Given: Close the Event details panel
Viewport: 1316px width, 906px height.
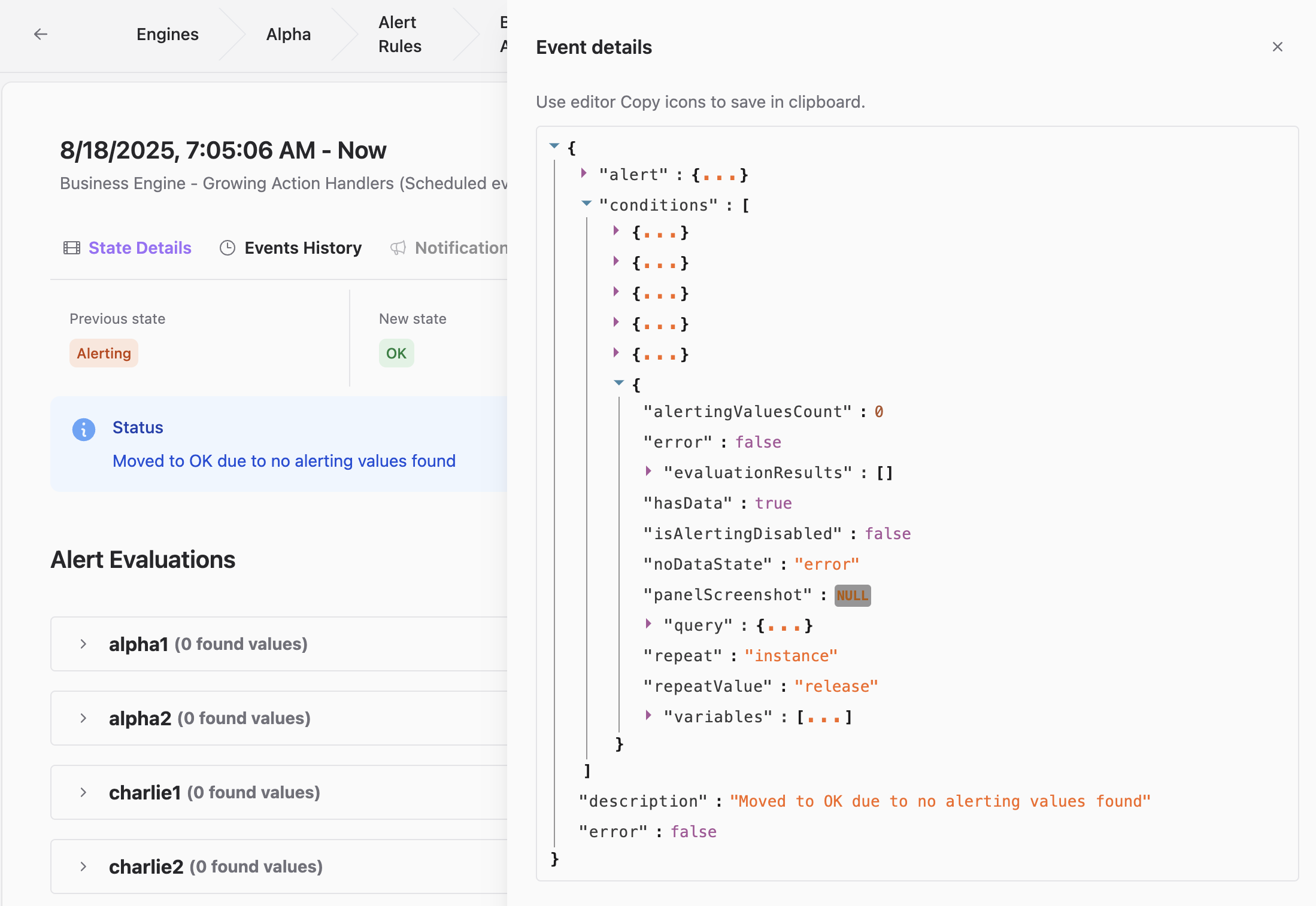Looking at the screenshot, I should (1277, 47).
